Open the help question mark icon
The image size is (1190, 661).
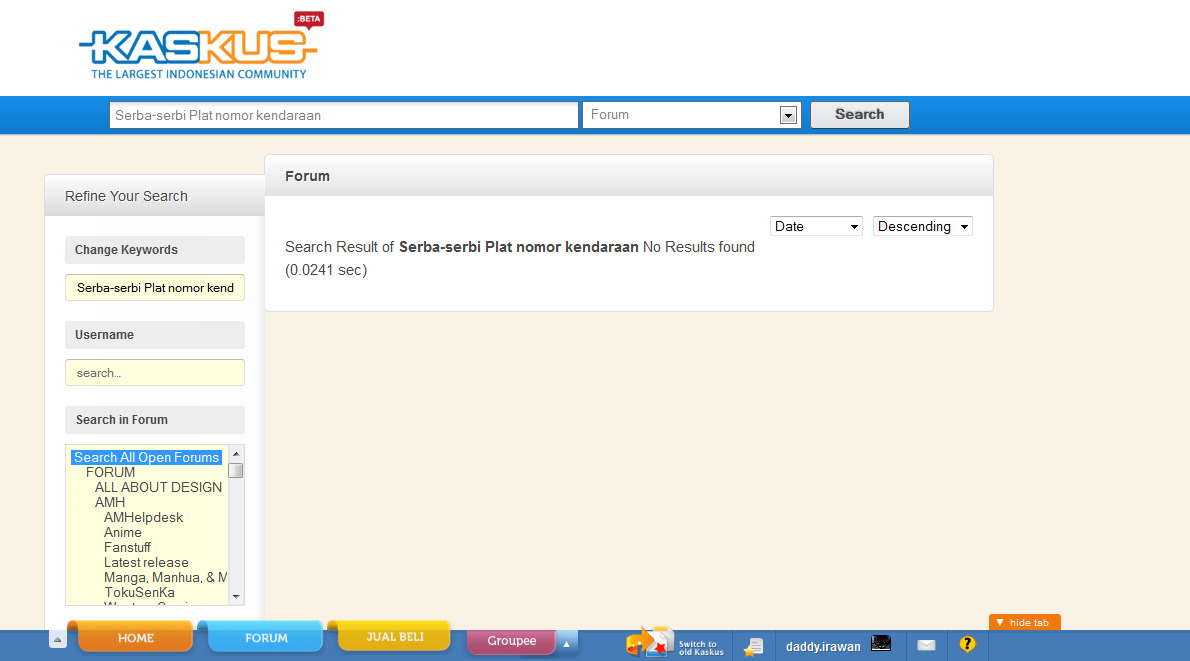pos(967,644)
